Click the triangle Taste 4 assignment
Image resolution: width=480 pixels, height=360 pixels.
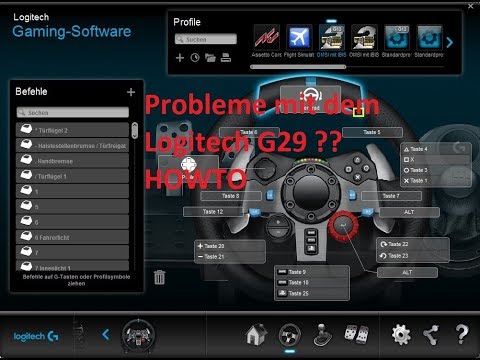(436, 149)
